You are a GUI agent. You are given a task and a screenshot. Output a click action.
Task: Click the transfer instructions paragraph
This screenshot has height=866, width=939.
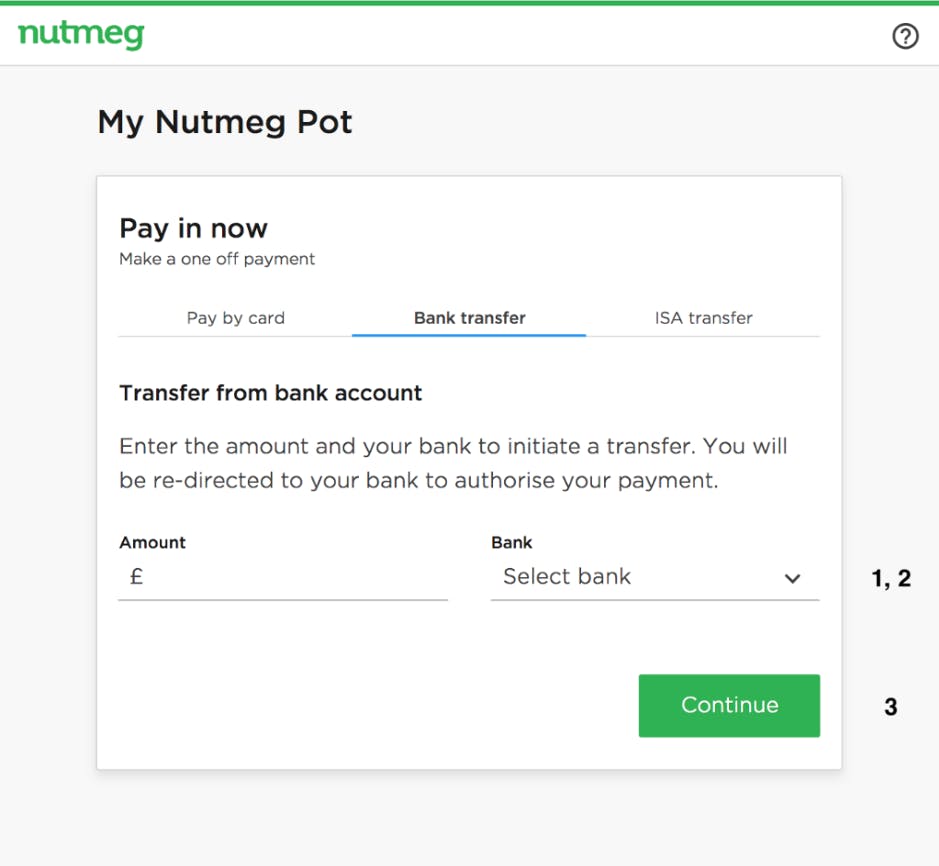(x=453, y=463)
